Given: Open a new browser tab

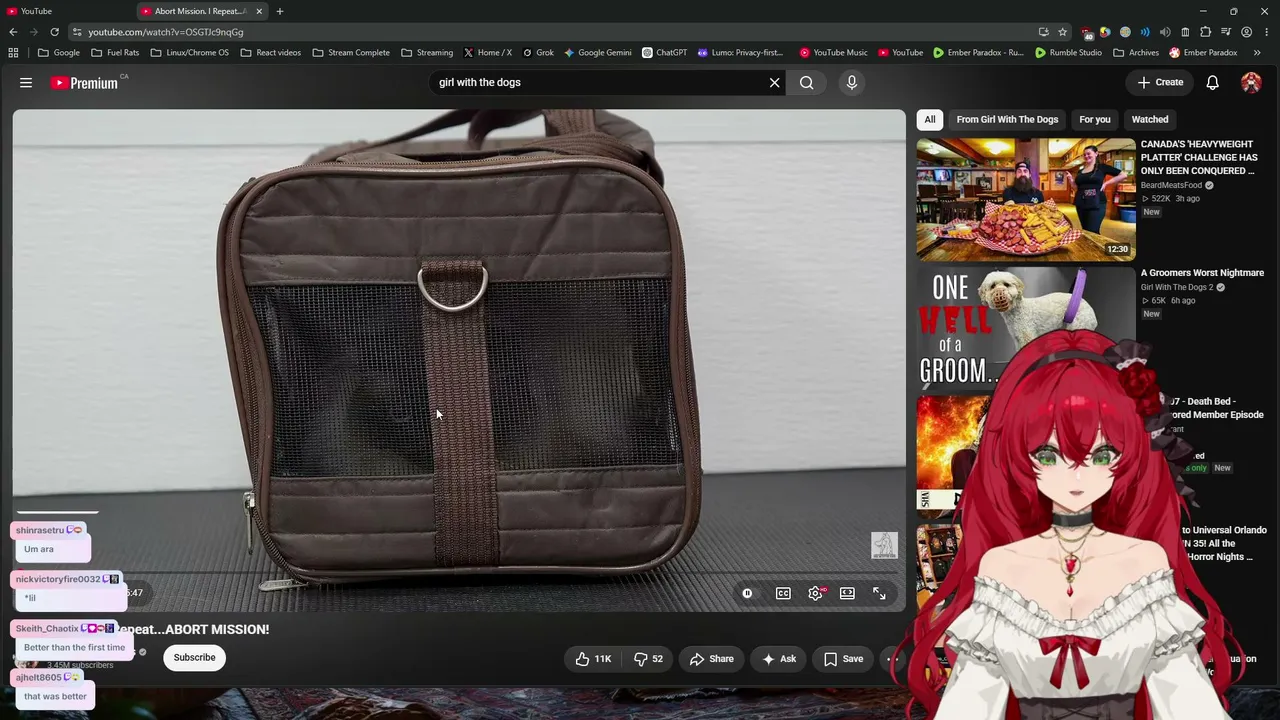Looking at the screenshot, I should coord(280,11).
